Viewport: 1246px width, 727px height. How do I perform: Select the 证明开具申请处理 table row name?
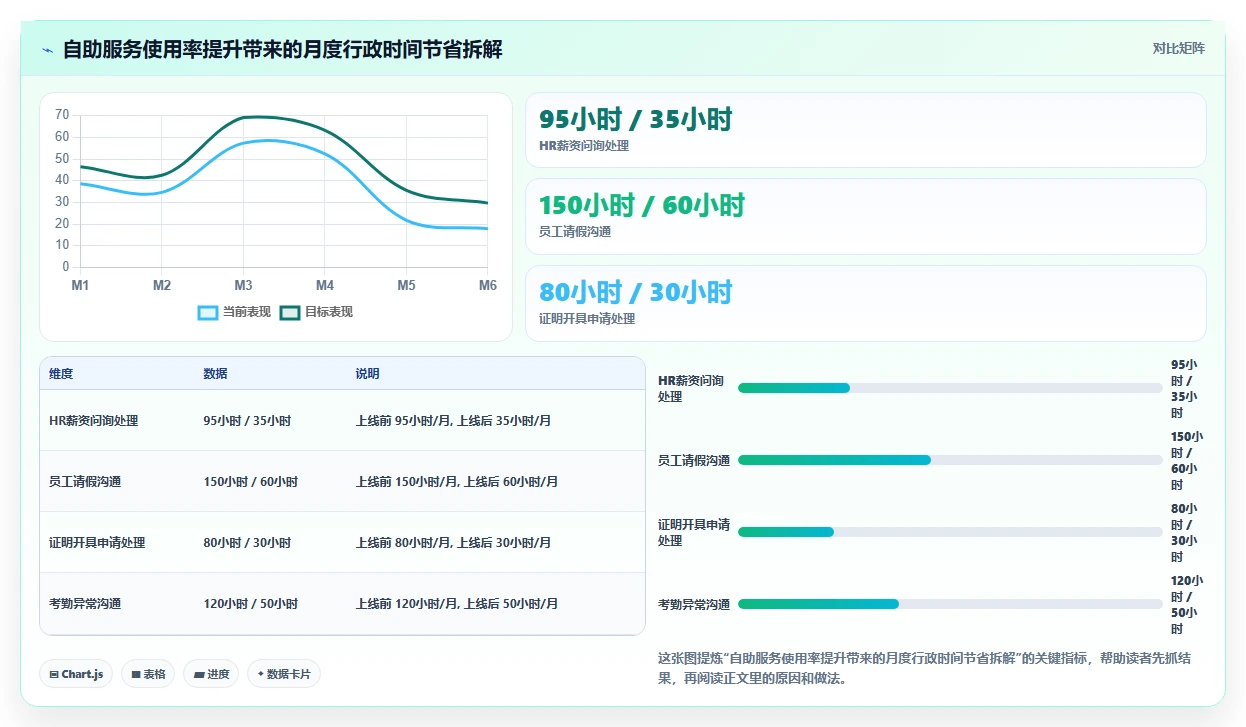[97, 543]
